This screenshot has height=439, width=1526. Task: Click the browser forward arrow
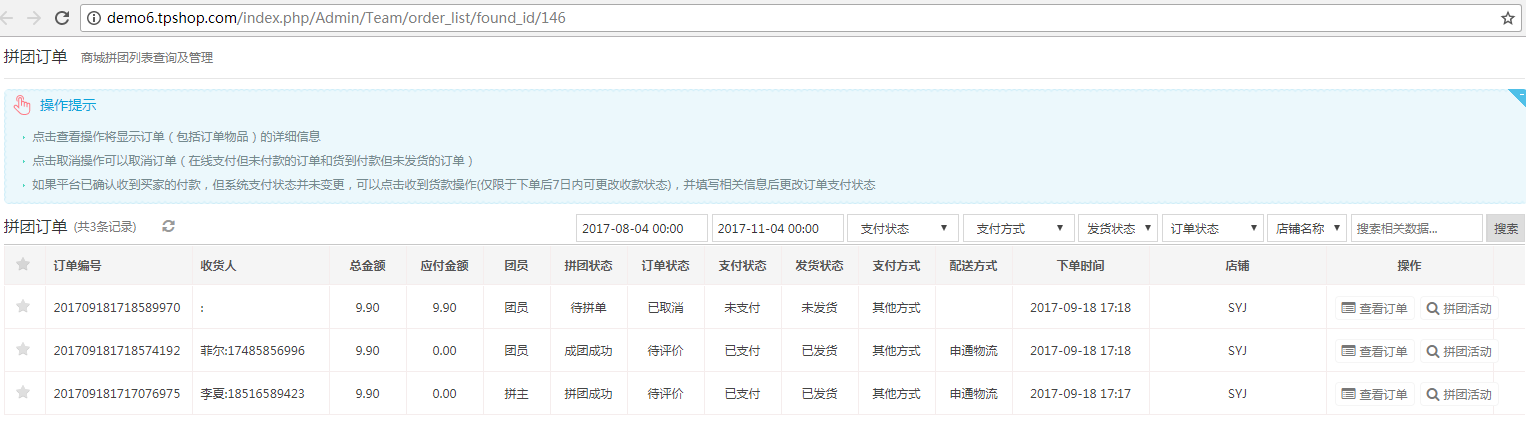(x=35, y=18)
